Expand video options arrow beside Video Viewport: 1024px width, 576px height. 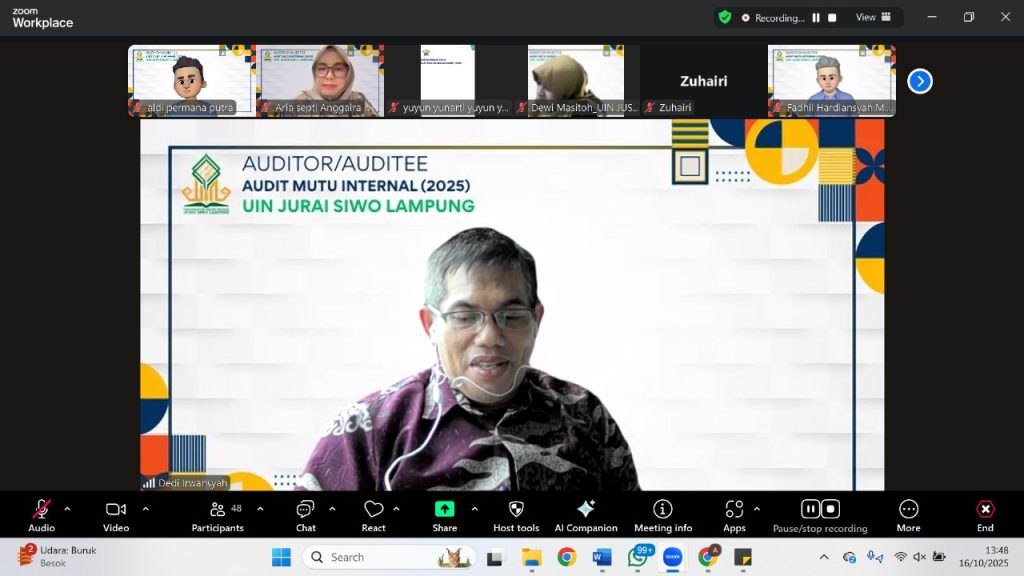coord(145,509)
